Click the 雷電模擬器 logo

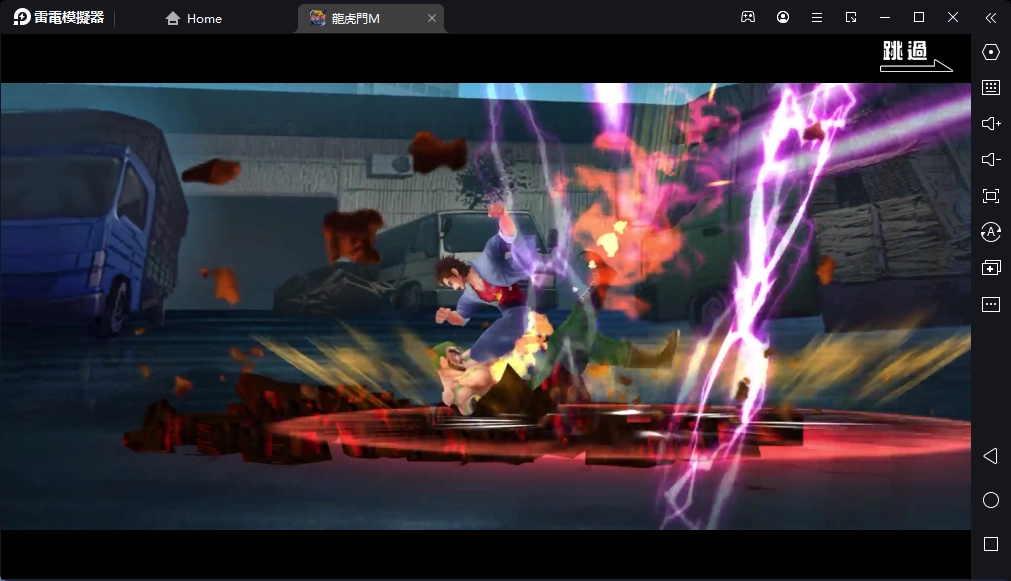tap(59, 17)
